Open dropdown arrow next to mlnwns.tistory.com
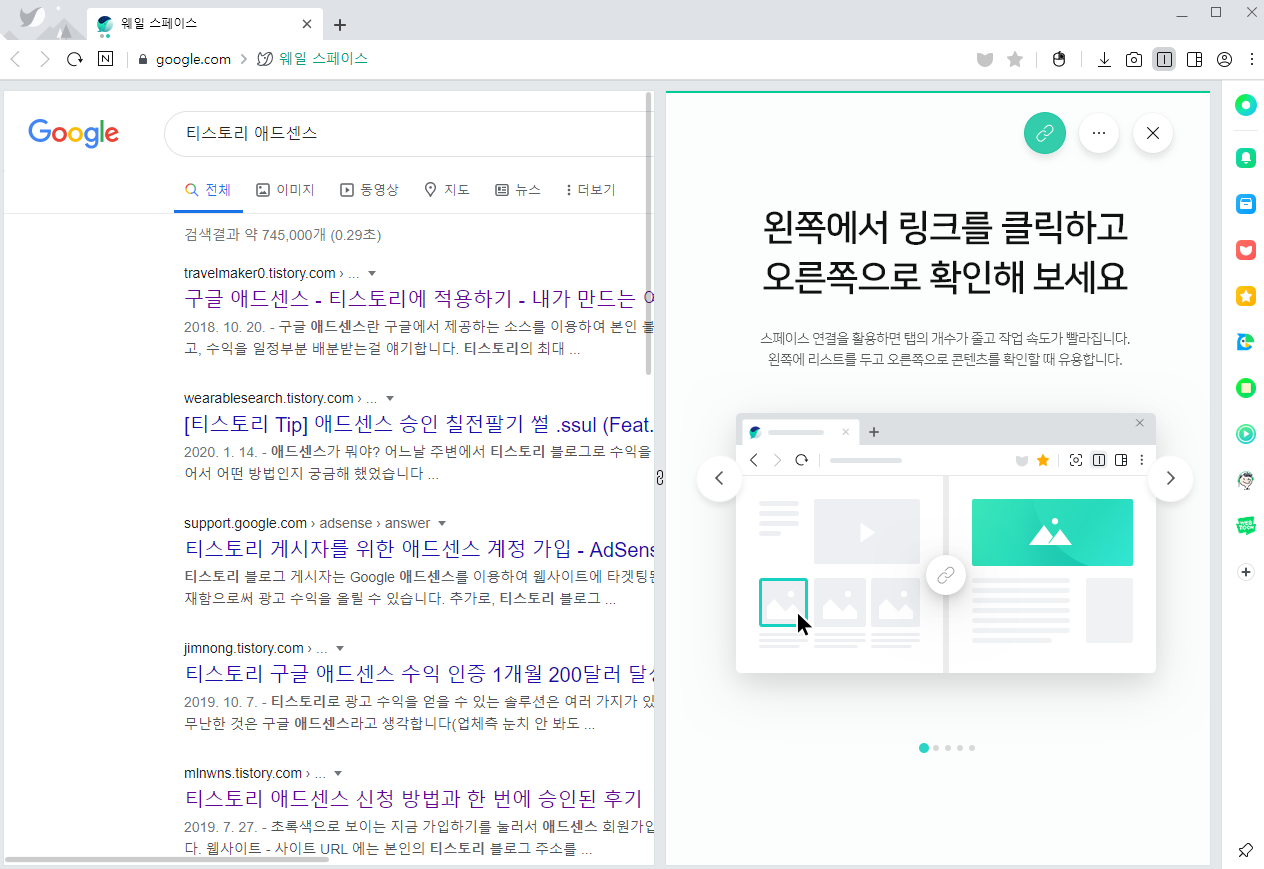This screenshot has height=869, width=1264. click(x=338, y=773)
